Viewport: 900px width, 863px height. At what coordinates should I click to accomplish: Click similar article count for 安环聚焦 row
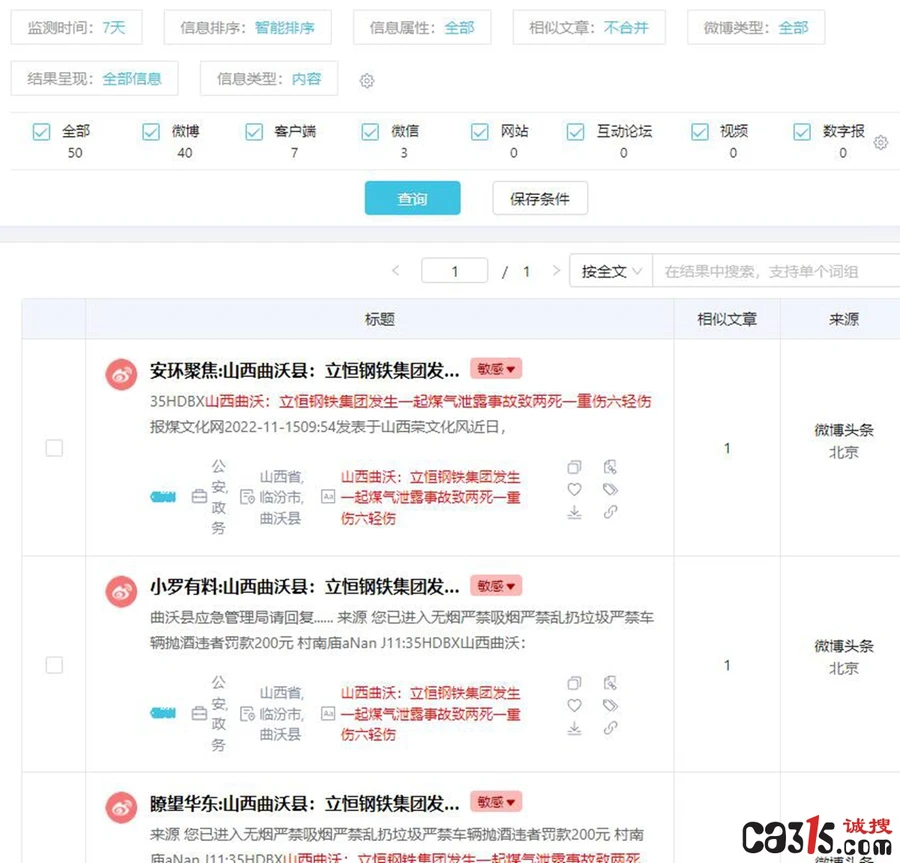coord(727,448)
